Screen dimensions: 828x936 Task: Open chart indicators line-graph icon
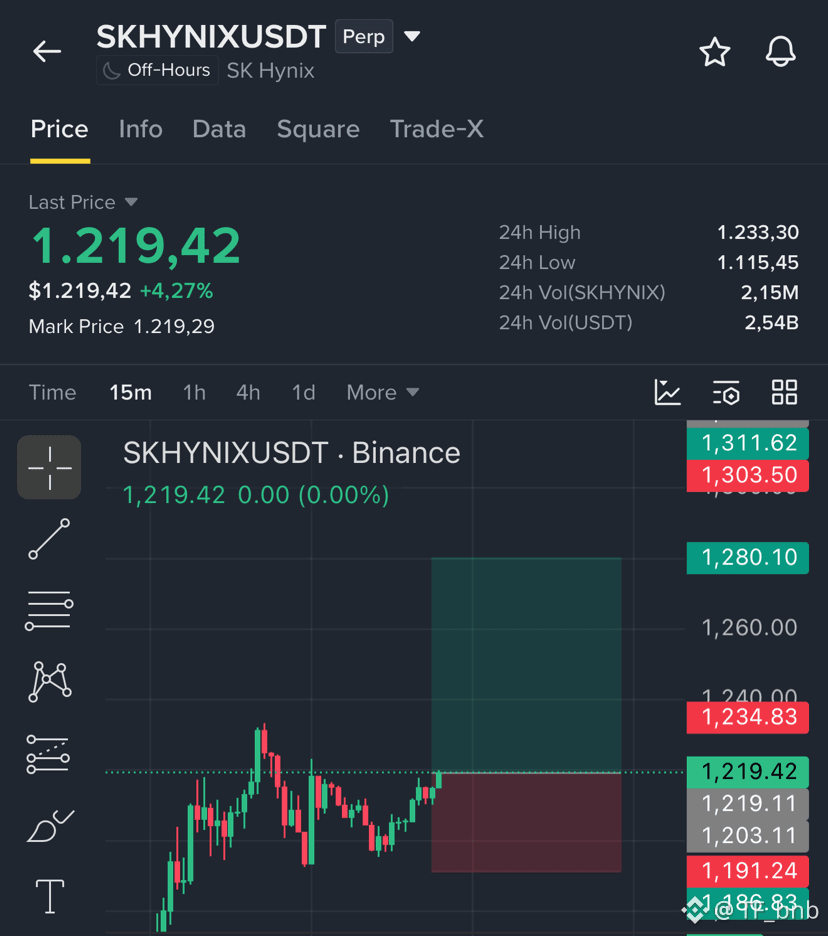pos(667,393)
